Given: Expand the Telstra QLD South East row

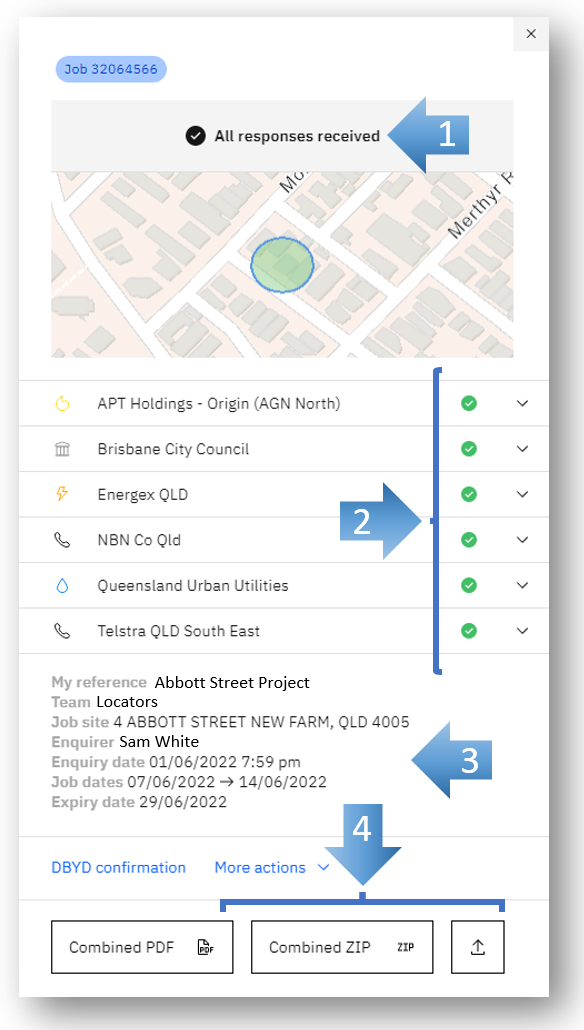Looking at the screenshot, I should click(x=522, y=631).
